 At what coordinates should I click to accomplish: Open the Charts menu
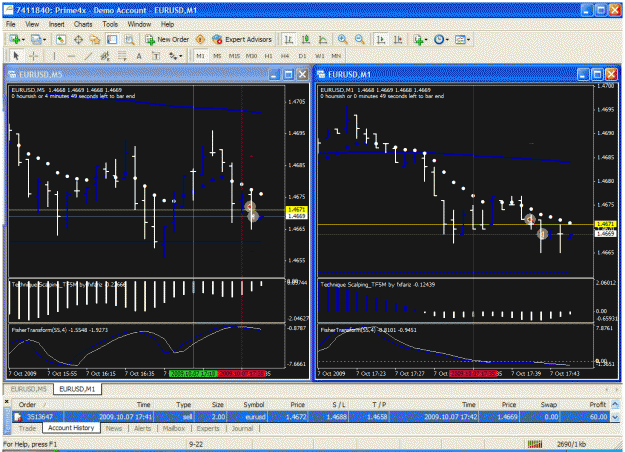[83, 24]
